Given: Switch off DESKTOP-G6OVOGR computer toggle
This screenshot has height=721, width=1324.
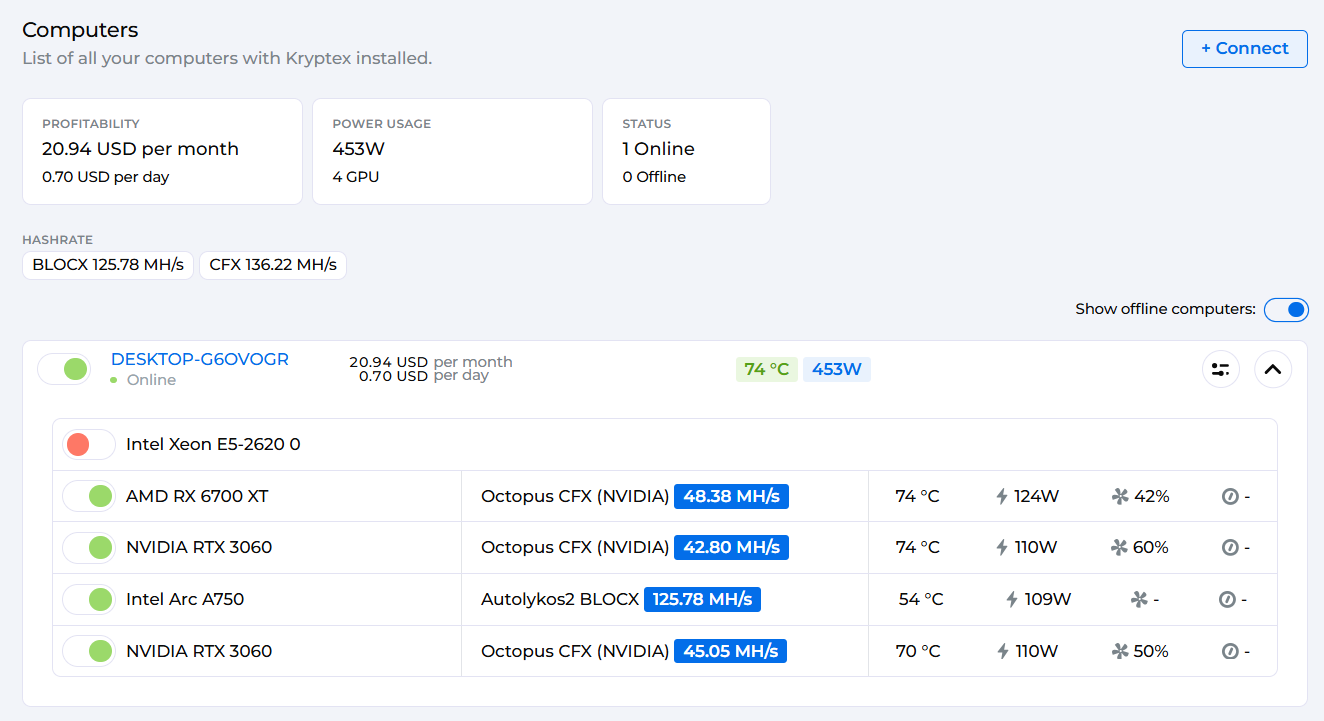Looking at the screenshot, I should click(x=64, y=369).
